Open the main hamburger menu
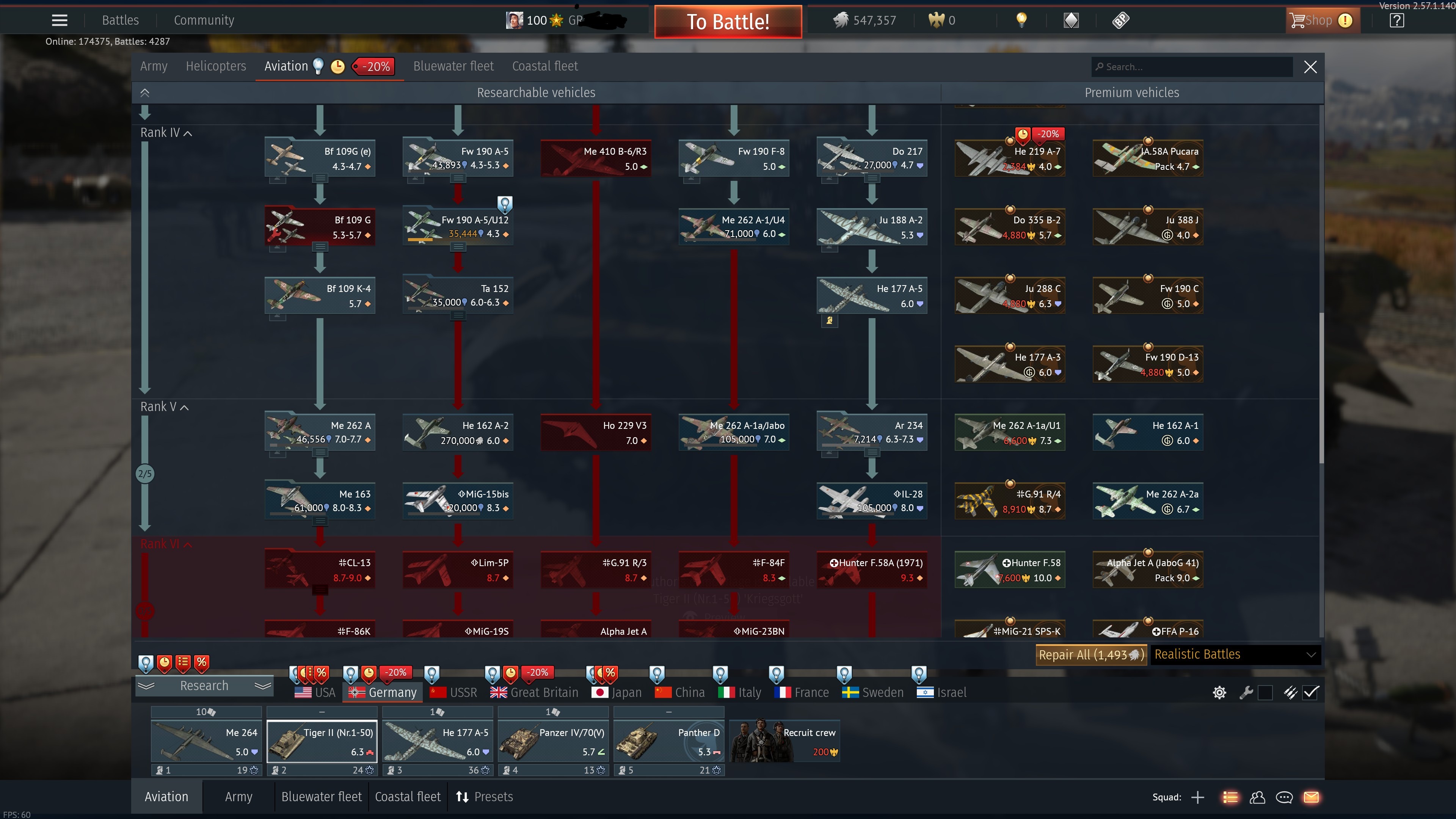The image size is (1456, 819). click(x=60, y=20)
